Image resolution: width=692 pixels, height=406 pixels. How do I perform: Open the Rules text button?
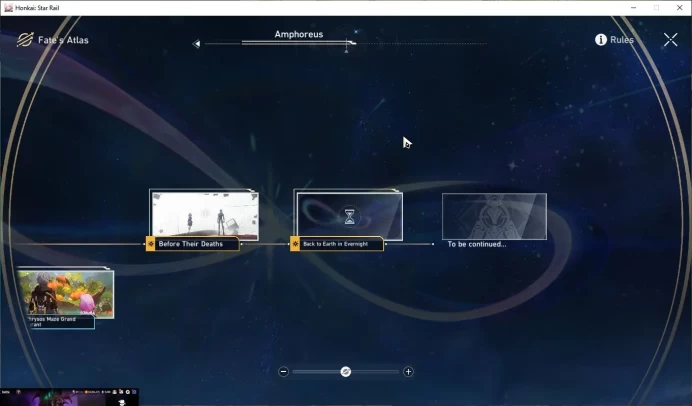tap(621, 40)
